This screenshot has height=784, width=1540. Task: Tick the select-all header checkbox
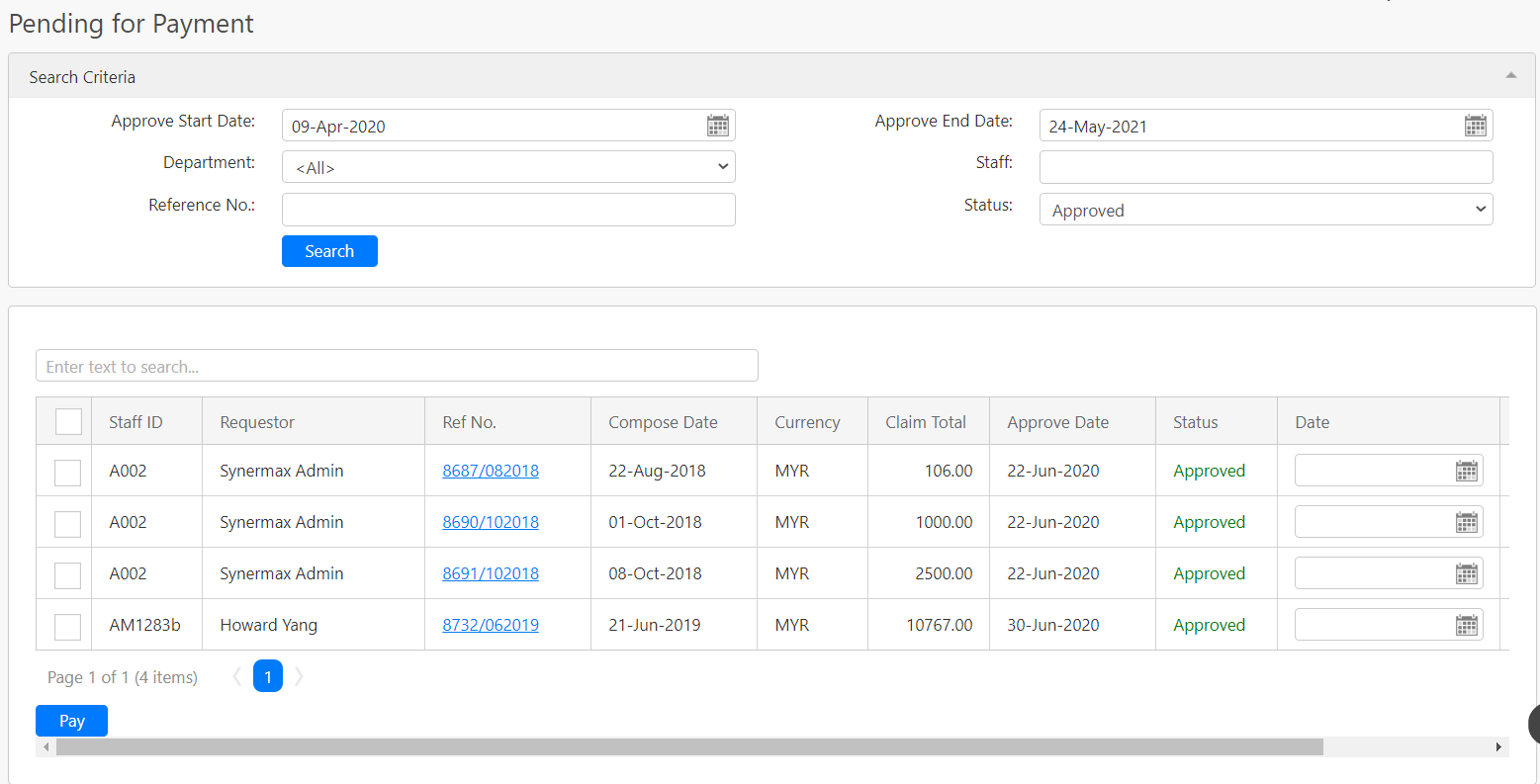click(x=68, y=421)
